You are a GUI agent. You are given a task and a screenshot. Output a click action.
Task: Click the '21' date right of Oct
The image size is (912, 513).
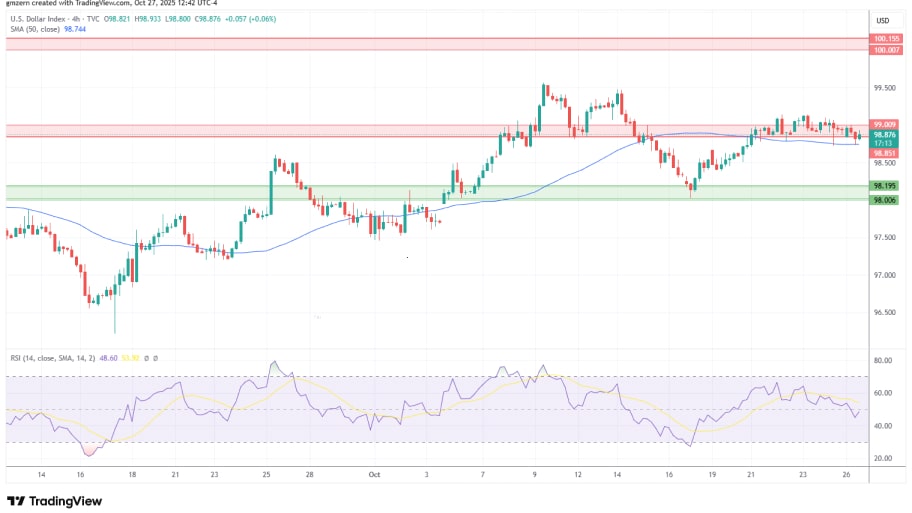pyautogui.click(x=751, y=476)
